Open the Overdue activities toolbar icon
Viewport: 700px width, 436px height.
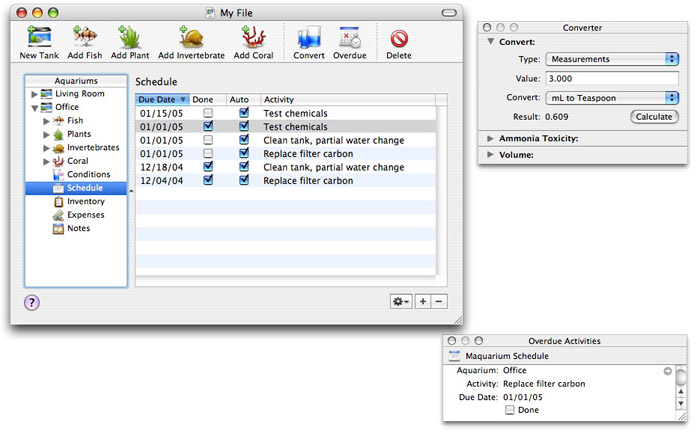click(350, 38)
